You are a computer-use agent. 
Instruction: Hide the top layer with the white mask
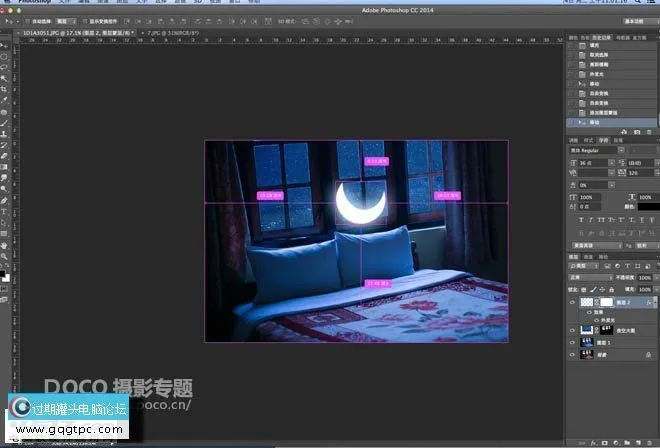[572, 300]
